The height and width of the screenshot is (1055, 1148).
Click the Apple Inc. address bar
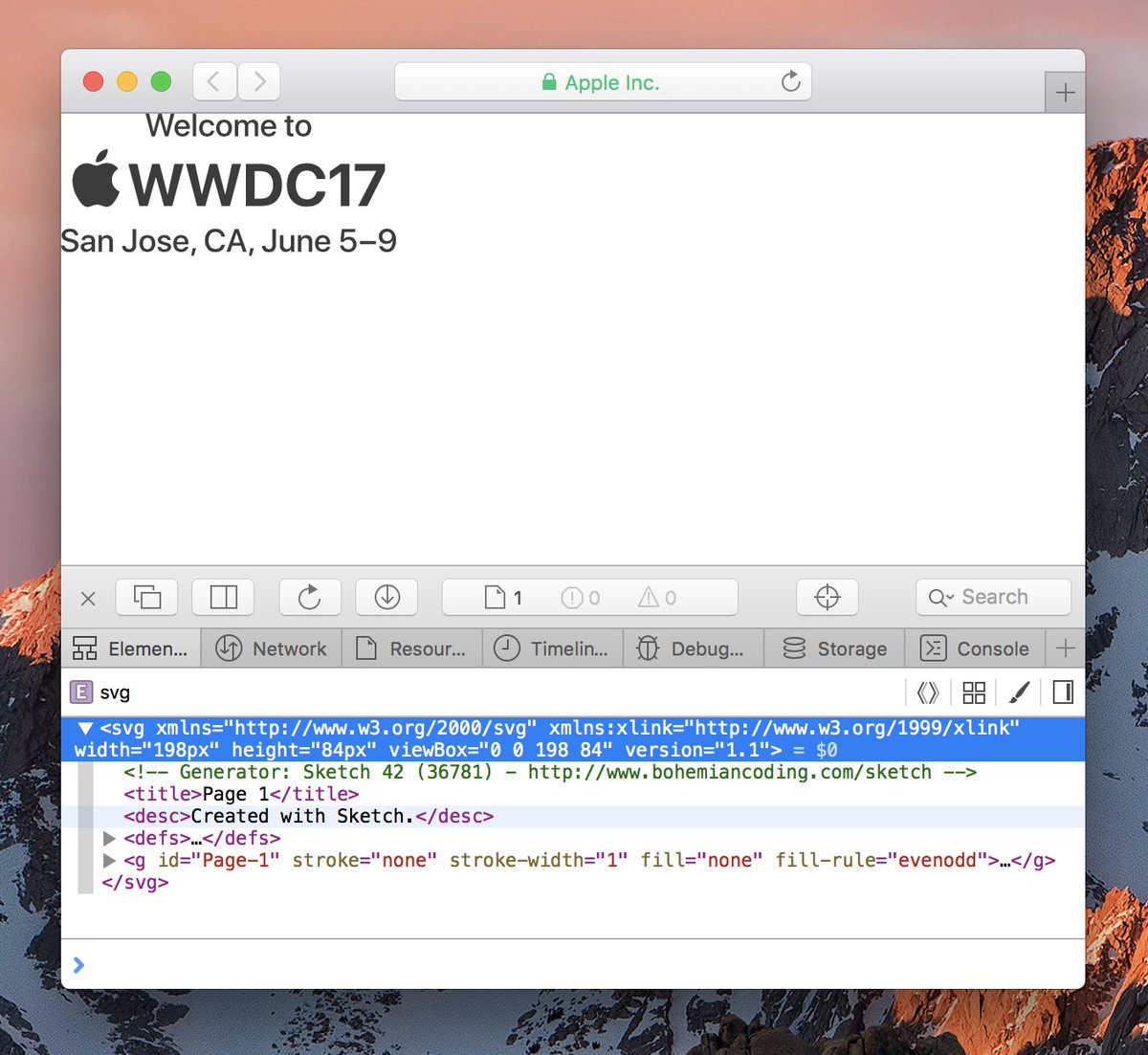coord(603,82)
